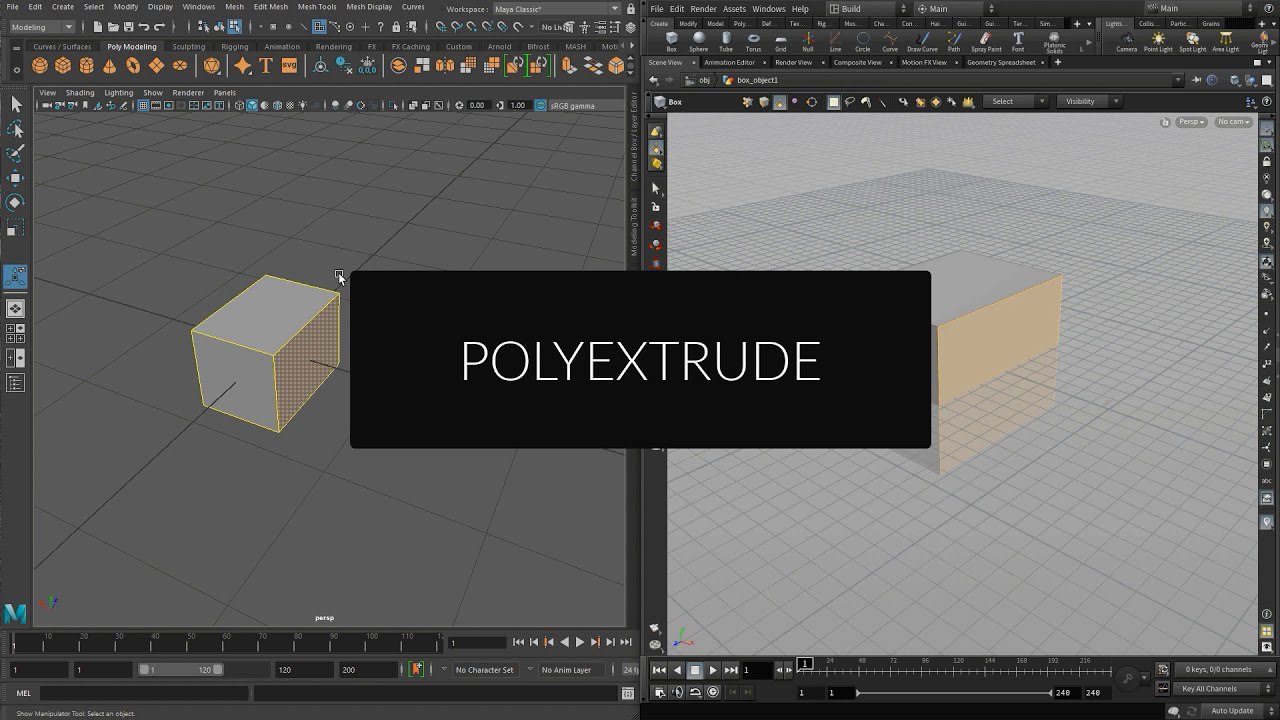Select the Maya poly sphere shelf icon

[x=40, y=66]
